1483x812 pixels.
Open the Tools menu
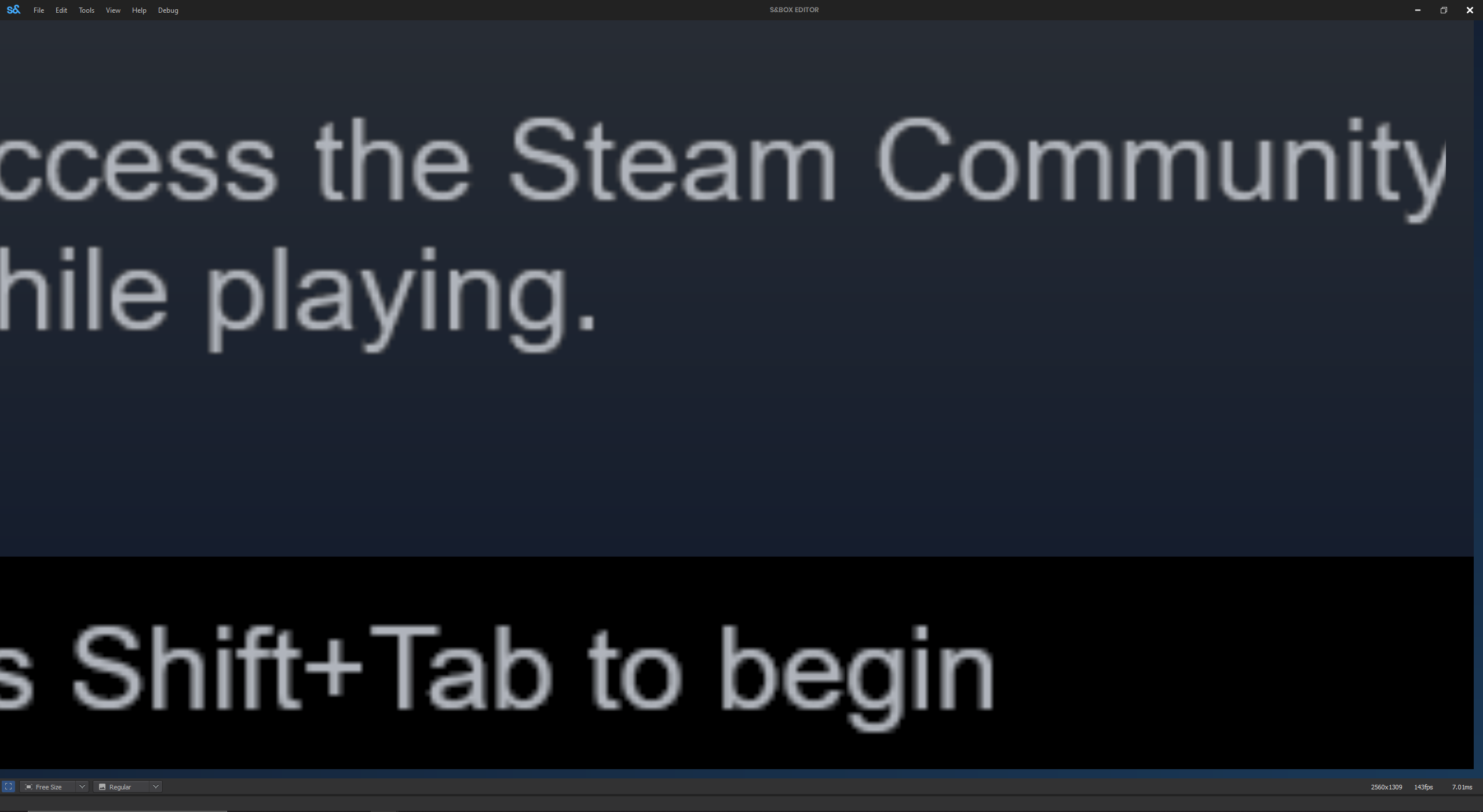(x=86, y=10)
